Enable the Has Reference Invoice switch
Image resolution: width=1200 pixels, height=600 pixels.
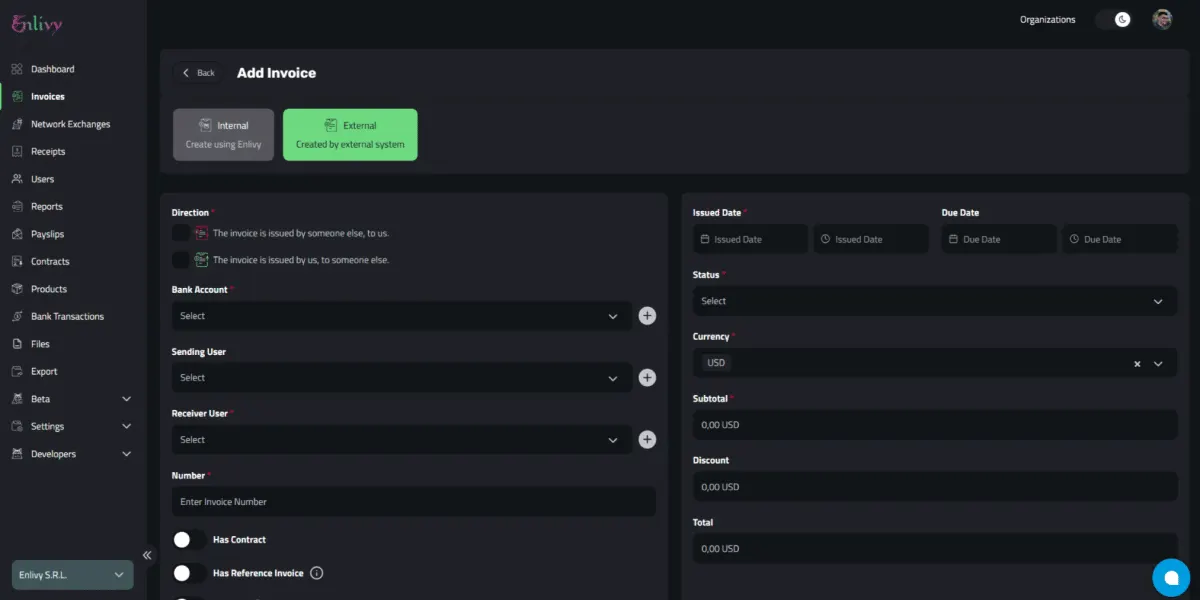[x=189, y=573]
